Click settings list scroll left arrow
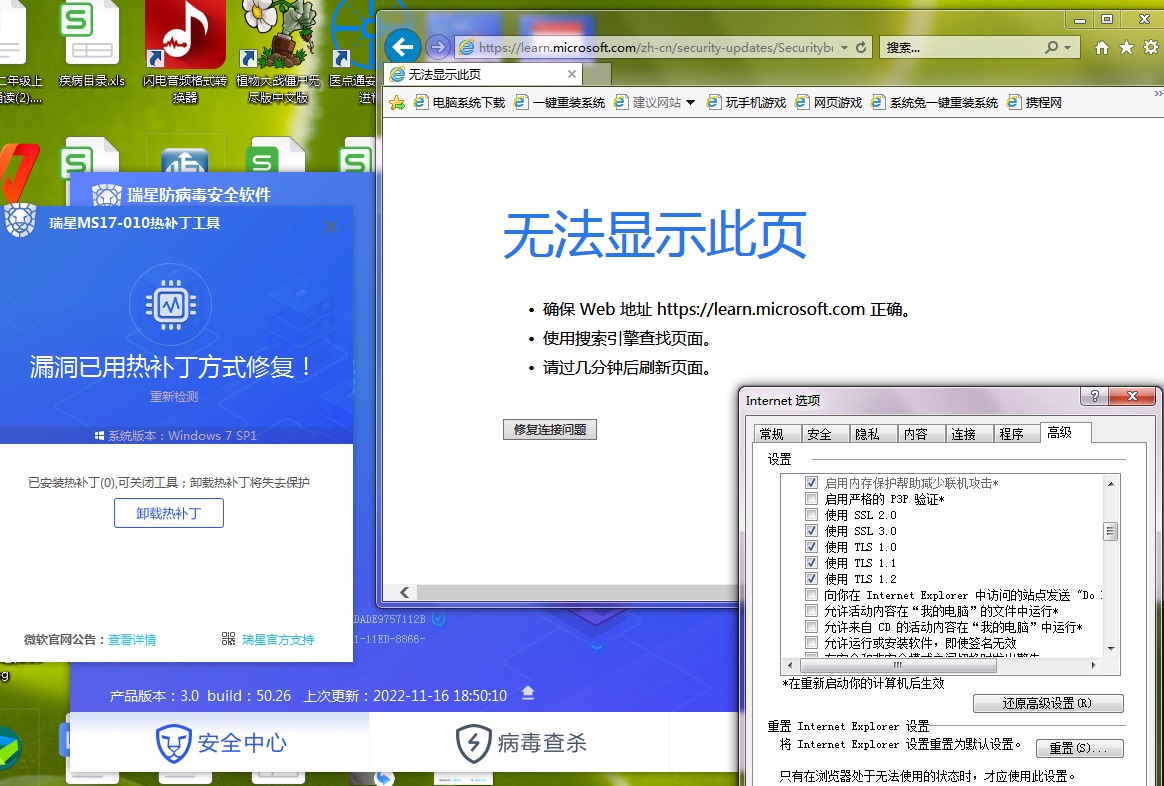This screenshot has height=786, width=1164. pyautogui.click(x=789, y=665)
